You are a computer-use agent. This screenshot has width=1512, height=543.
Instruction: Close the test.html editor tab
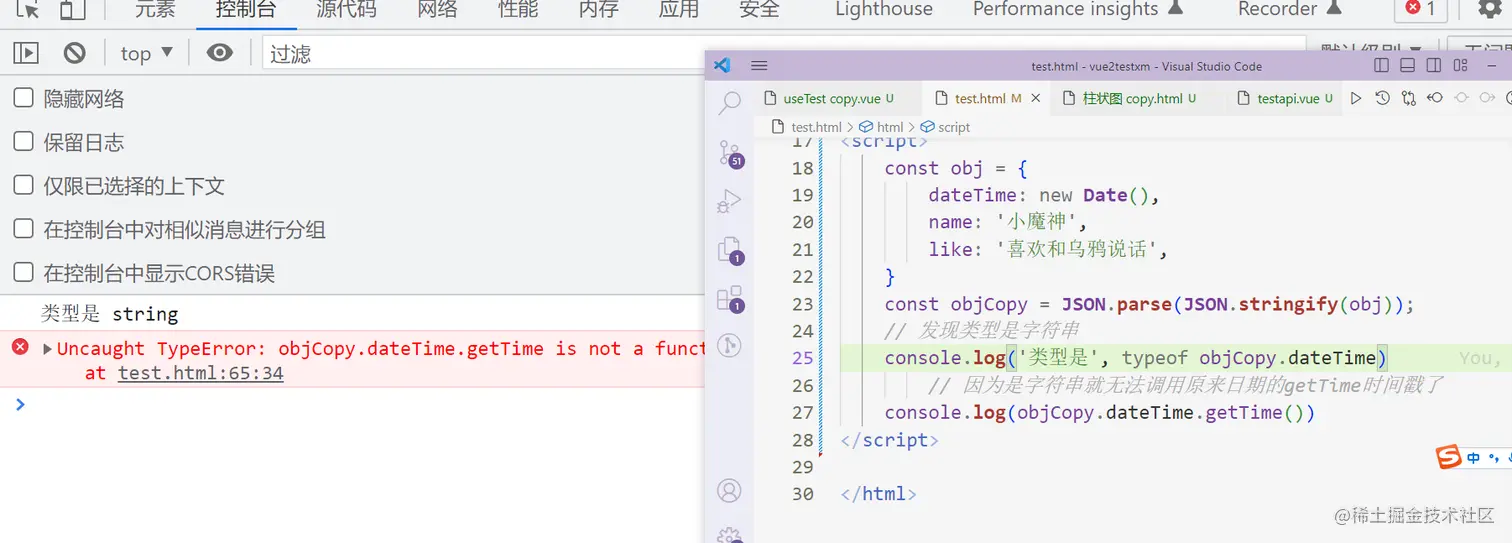pos(1036,98)
